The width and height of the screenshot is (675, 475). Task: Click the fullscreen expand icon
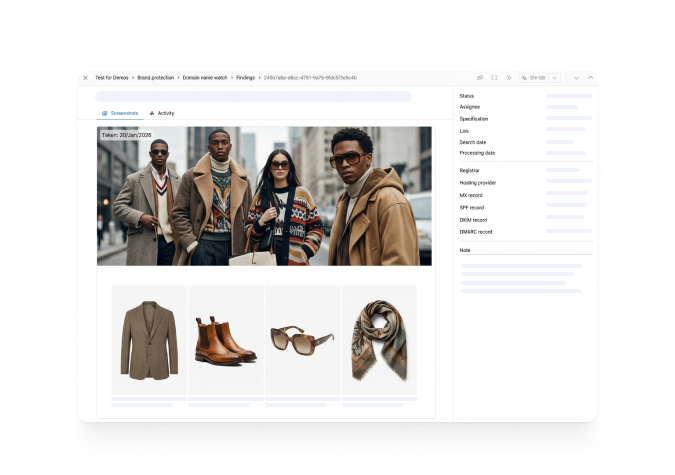[x=494, y=78]
